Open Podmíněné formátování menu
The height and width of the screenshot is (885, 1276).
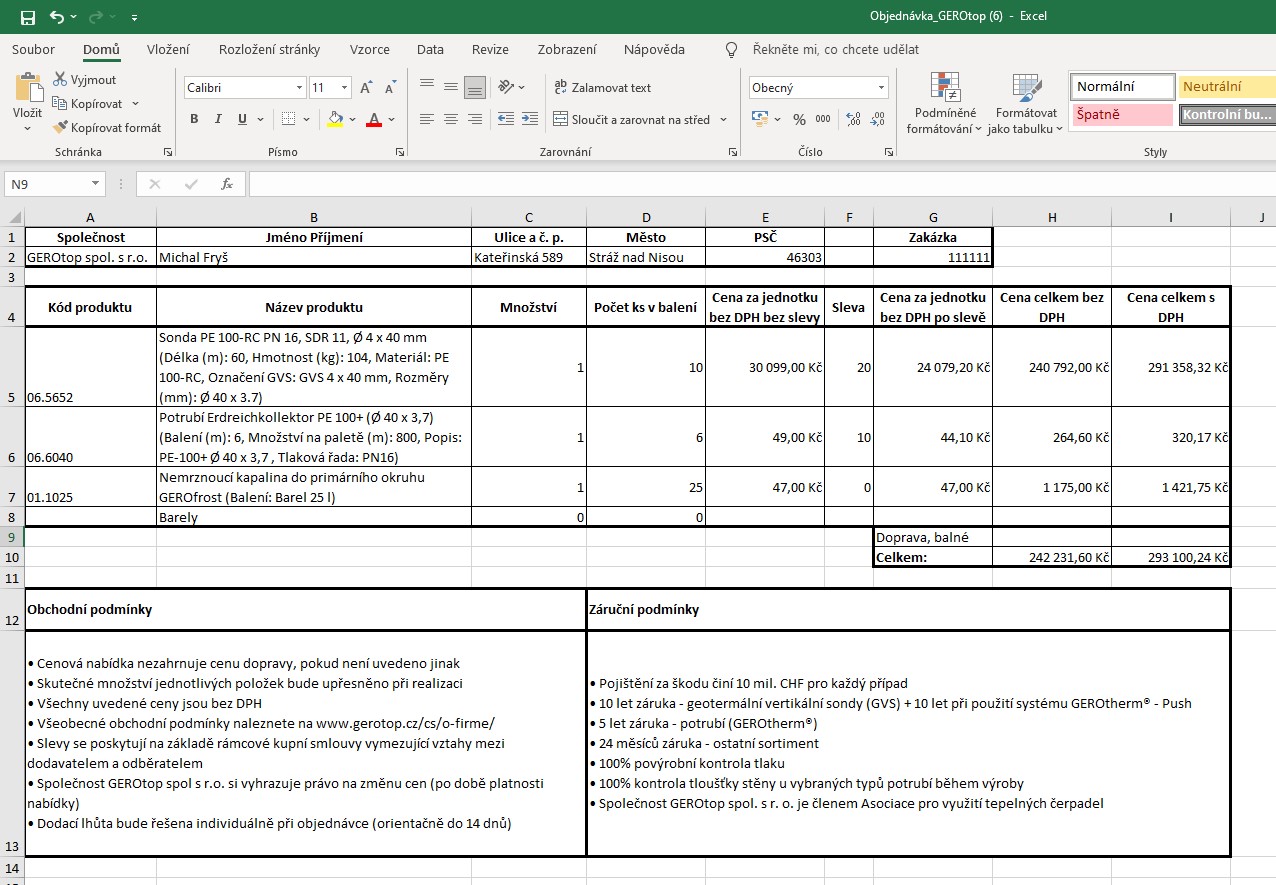point(944,103)
